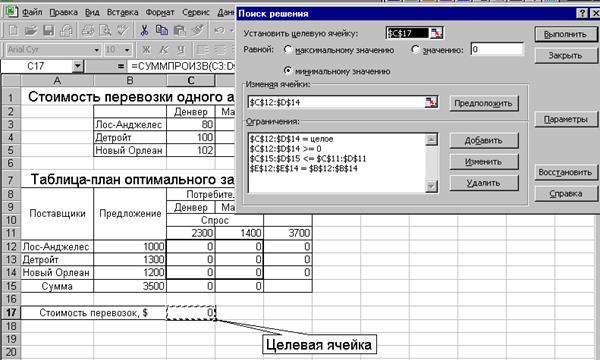This screenshot has height=360, width=600.
Task: Open print preview icon
Action: (x=104, y=31)
